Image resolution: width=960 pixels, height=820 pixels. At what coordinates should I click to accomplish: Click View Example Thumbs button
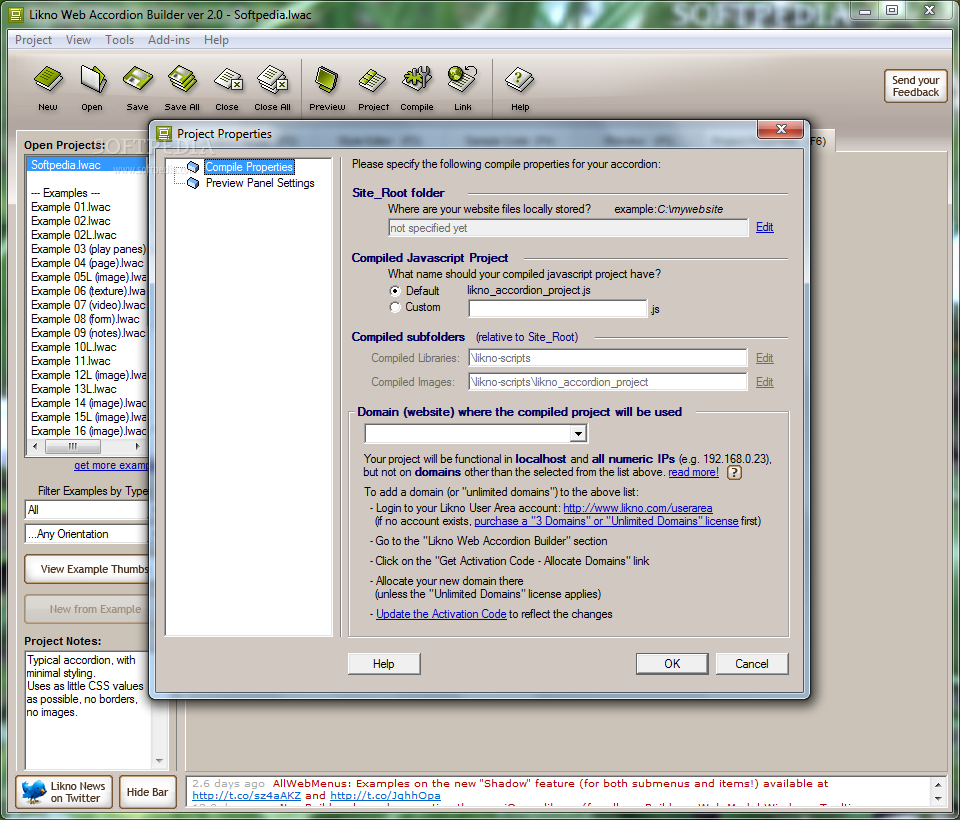coord(88,569)
